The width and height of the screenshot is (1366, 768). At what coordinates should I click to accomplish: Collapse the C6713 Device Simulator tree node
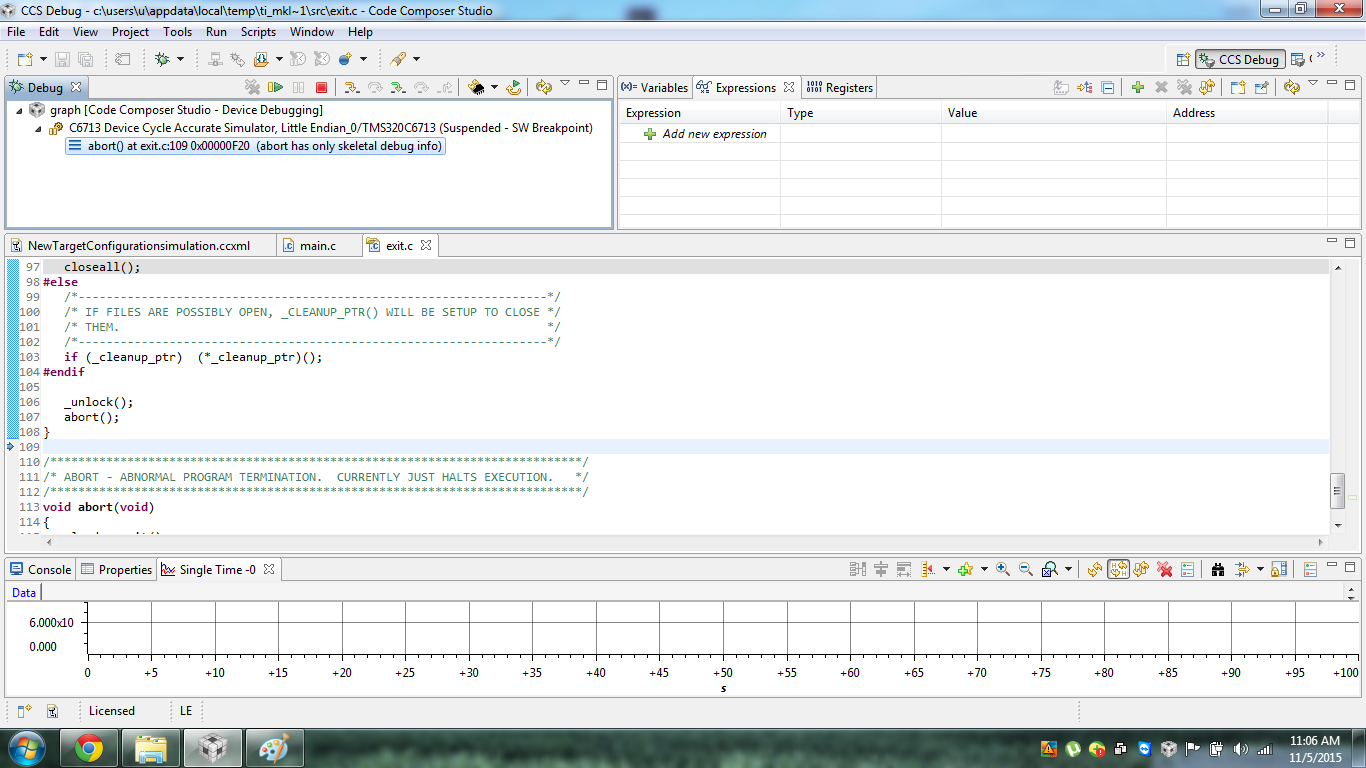[x=39, y=128]
